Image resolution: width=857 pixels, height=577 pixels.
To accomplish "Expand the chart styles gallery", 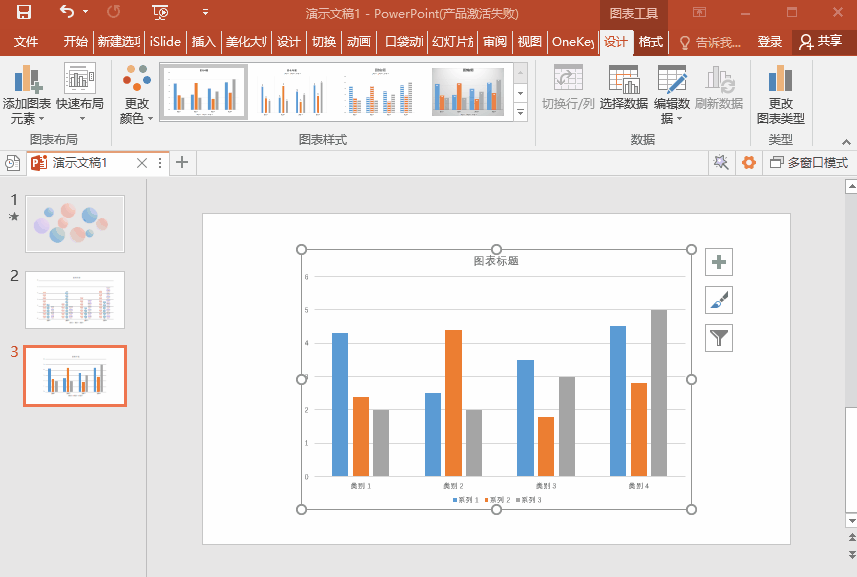I will click(520, 113).
